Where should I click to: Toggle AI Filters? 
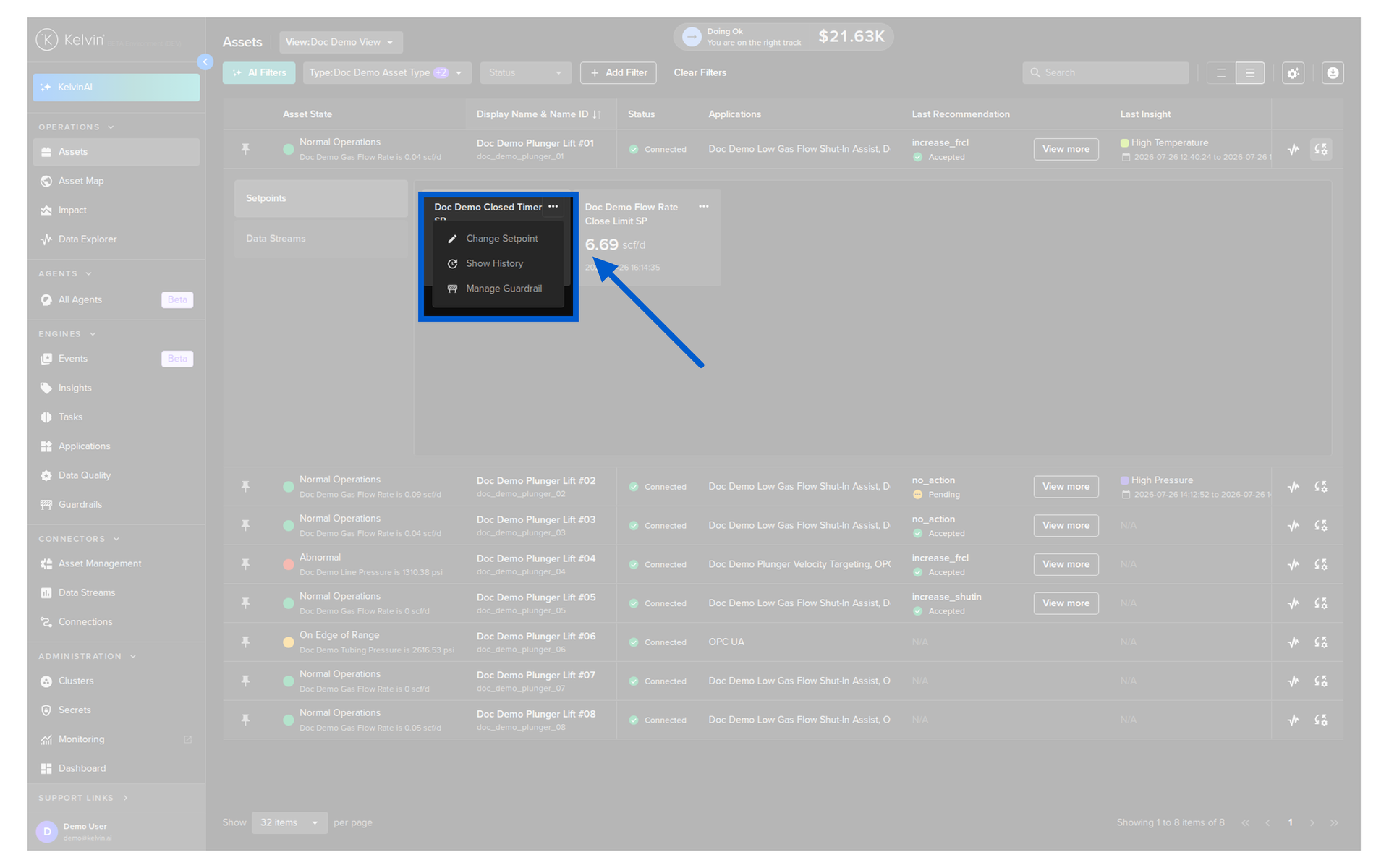point(260,72)
